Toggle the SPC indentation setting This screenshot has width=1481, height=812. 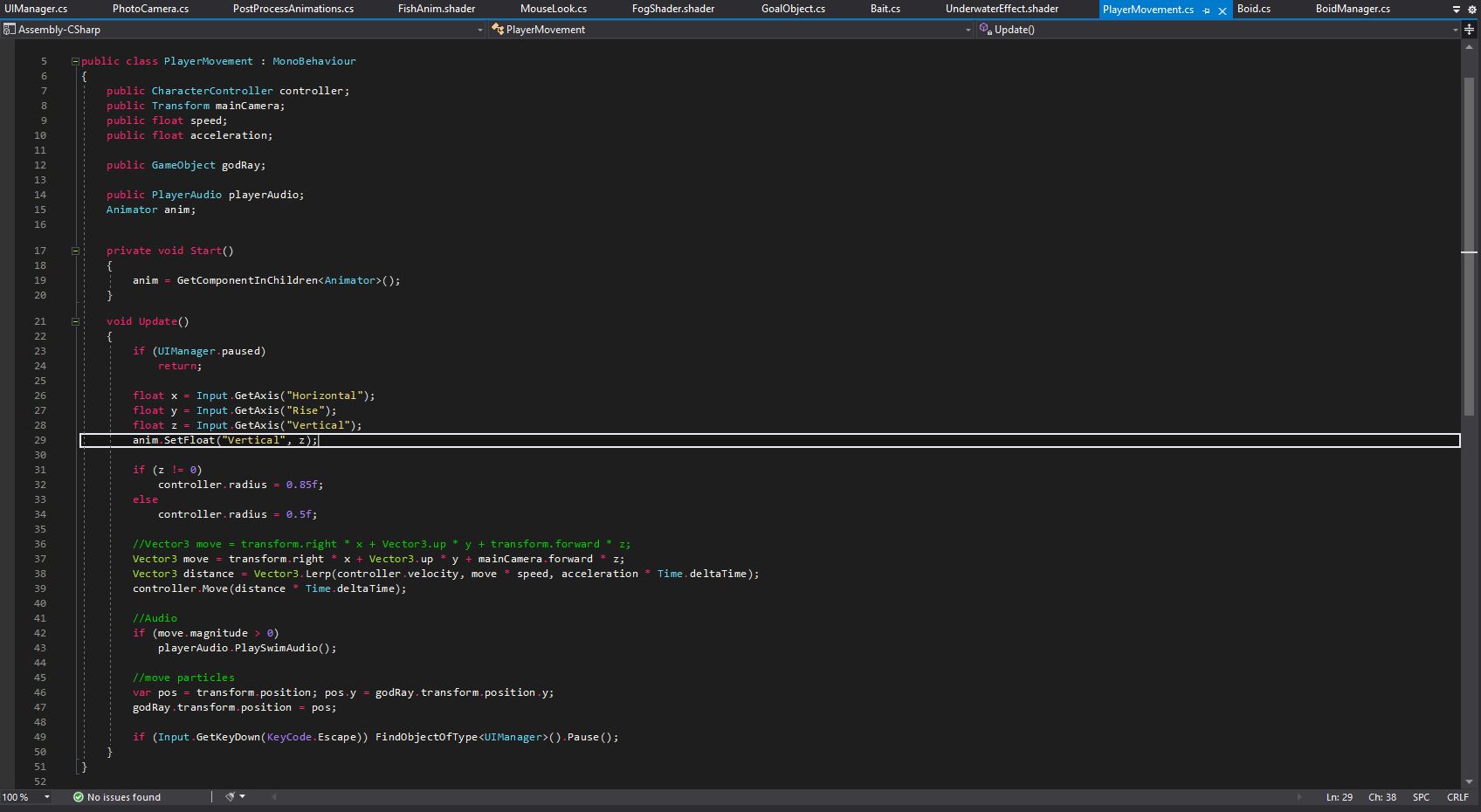point(1421,797)
